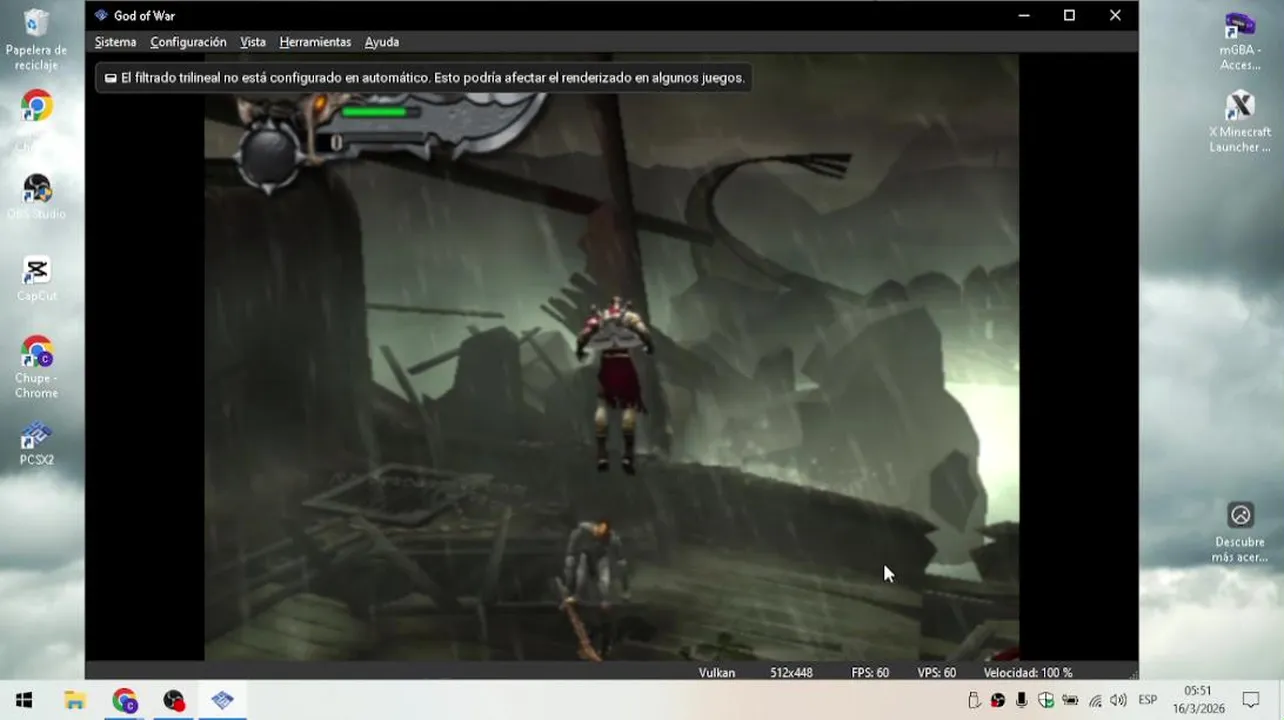Click the FPS: 60 status entry
The height and width of the screenshot is (720, 1284).
(x=870, y=673)
